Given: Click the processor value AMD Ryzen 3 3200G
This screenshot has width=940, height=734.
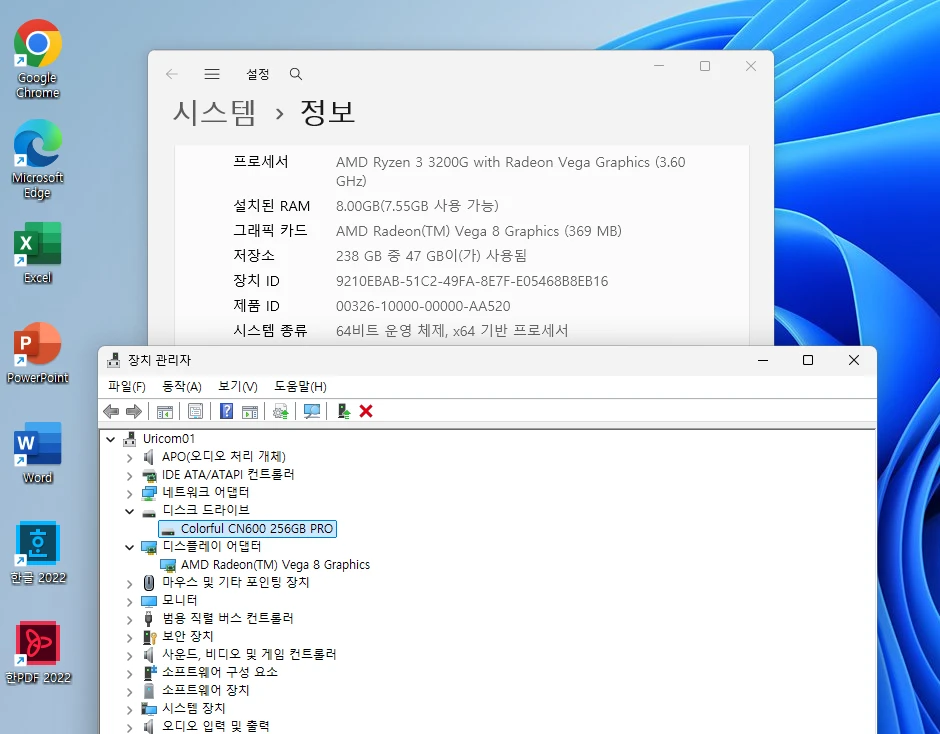Looking at the screenshot, I should 511,172.
